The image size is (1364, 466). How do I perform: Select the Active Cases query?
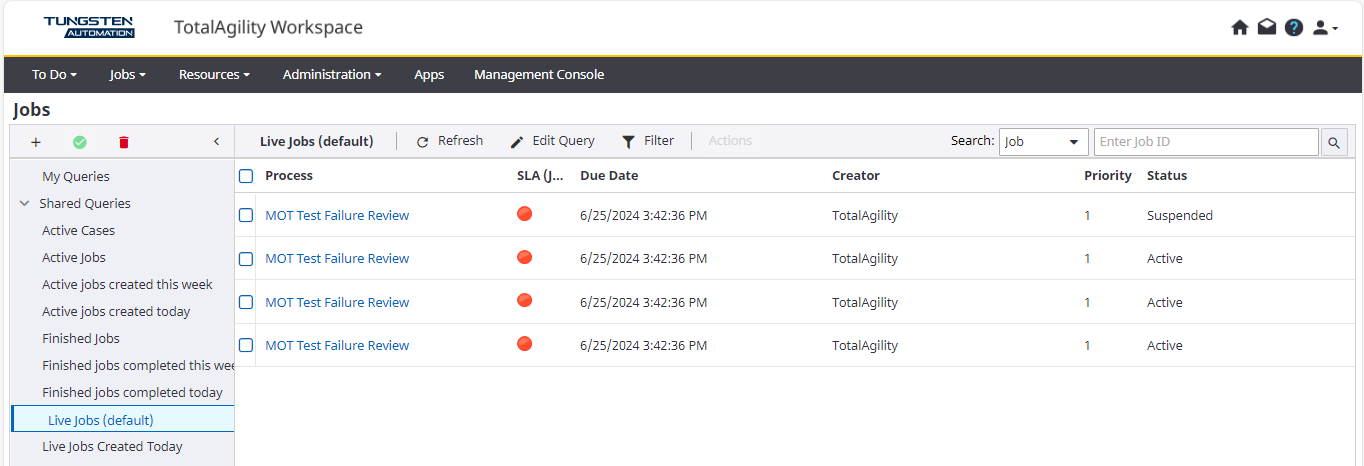(78, 230)
